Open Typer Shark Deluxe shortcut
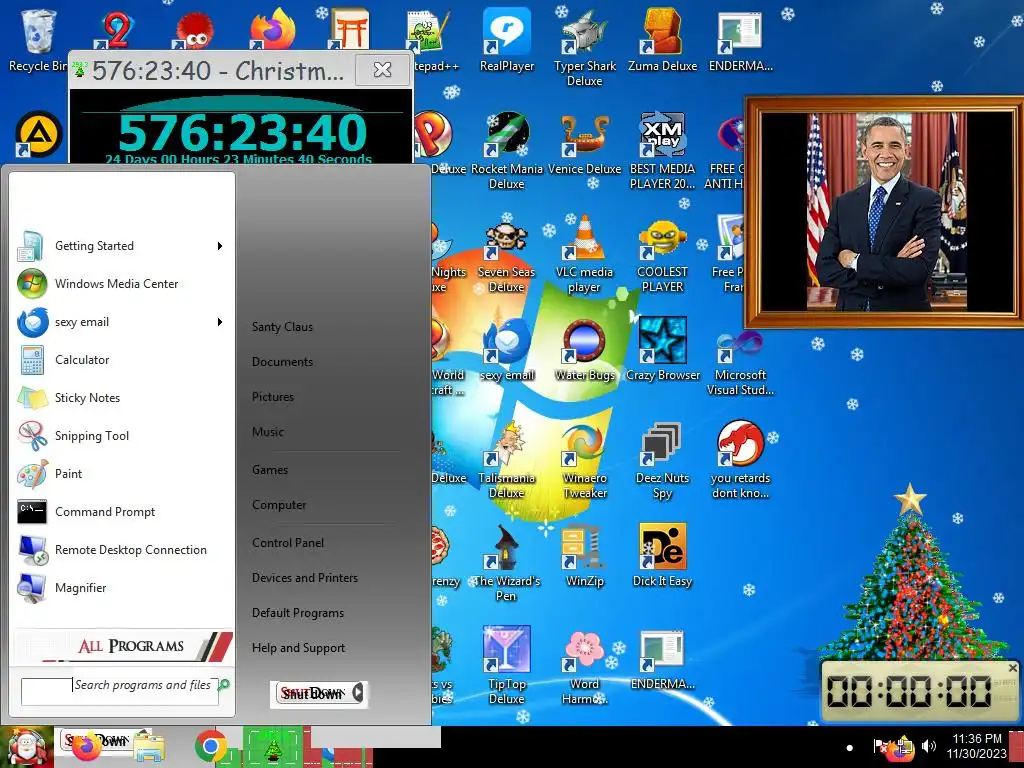The height and width of the screenshot is (768, 1024). [x=584, y=48]
